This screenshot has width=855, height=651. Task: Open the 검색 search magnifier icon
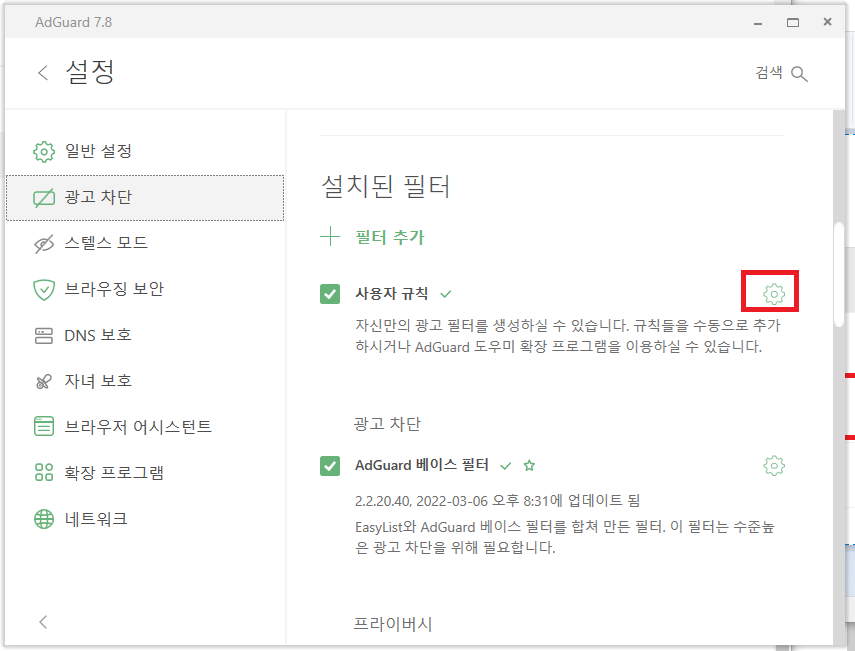point(799,74)
